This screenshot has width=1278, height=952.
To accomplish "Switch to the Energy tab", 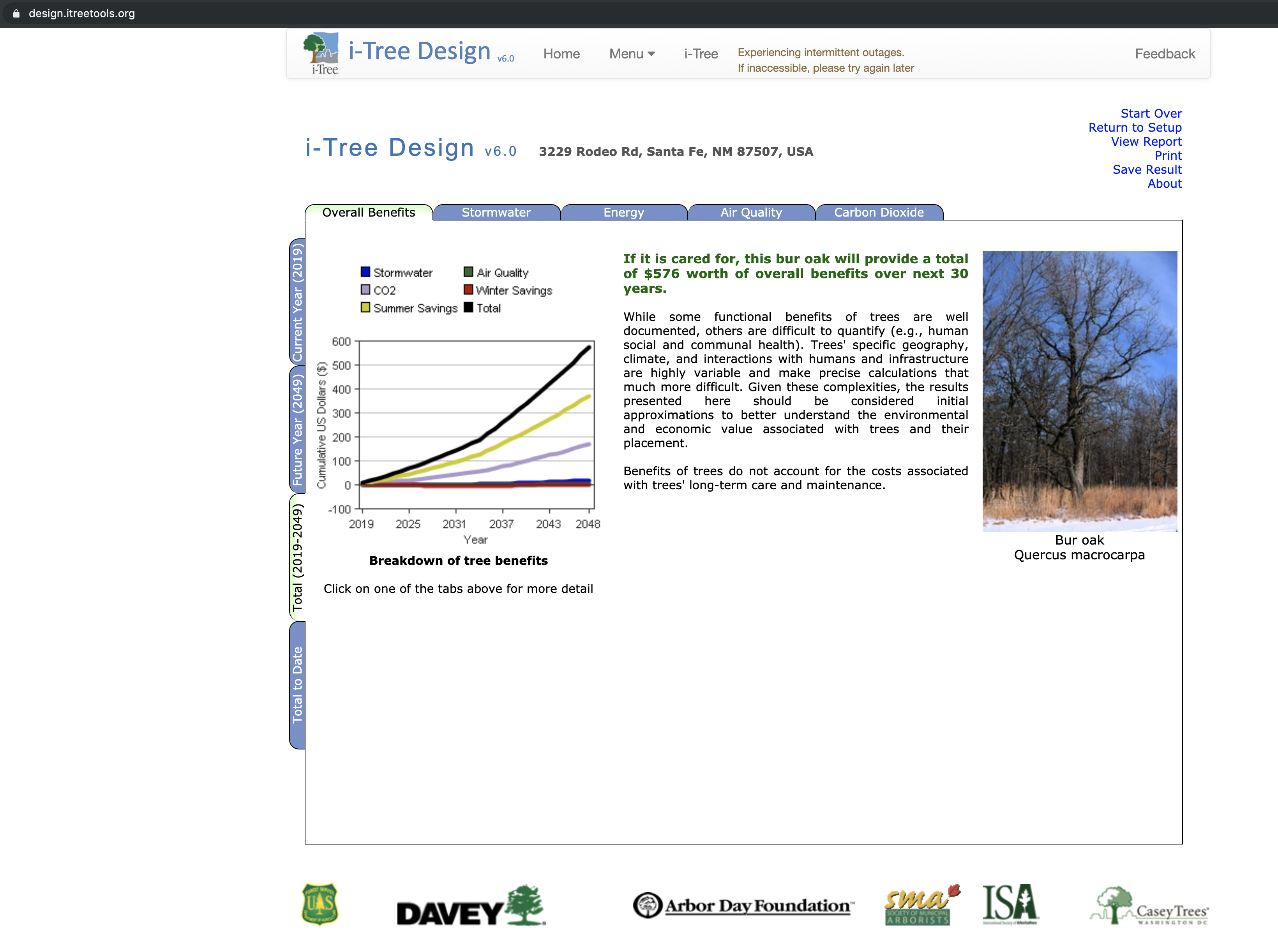I will [623, 213].
